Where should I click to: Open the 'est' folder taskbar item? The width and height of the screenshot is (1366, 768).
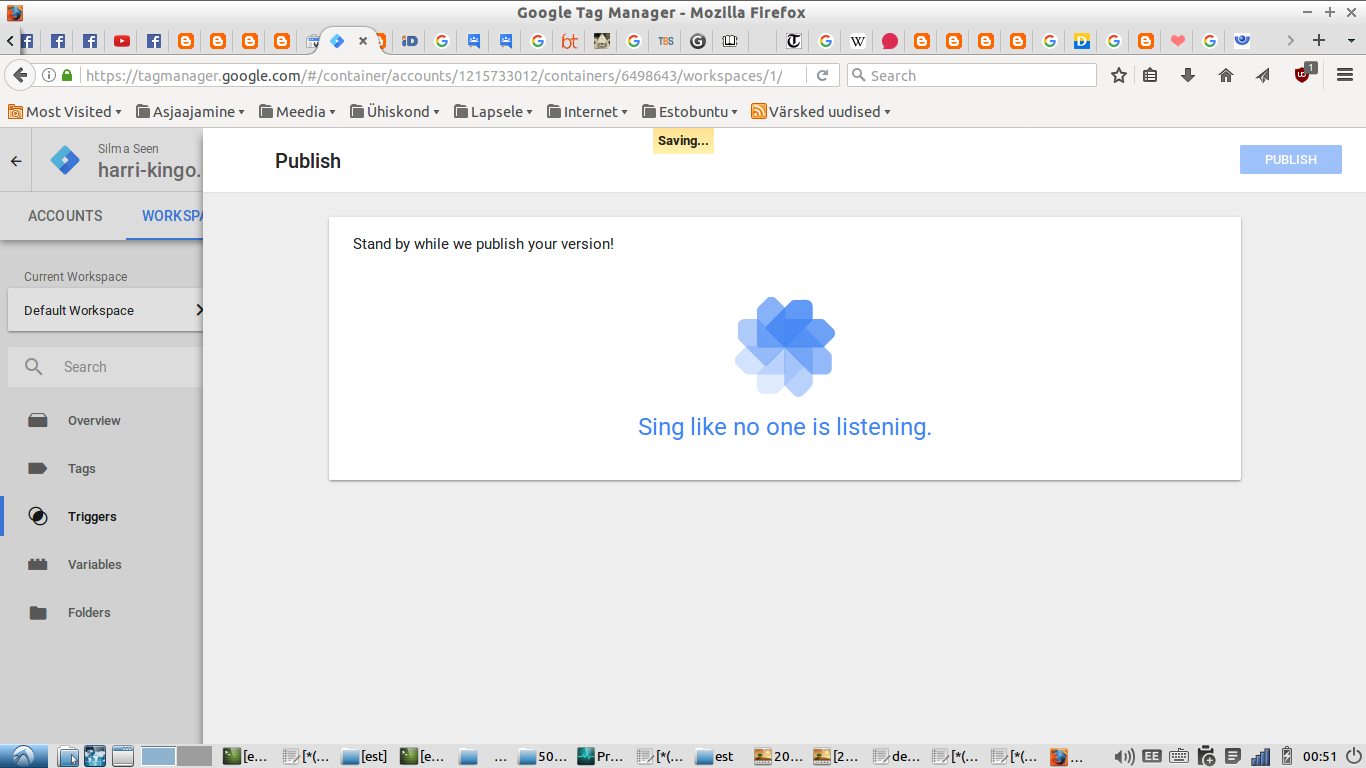[x=715, y=756]
